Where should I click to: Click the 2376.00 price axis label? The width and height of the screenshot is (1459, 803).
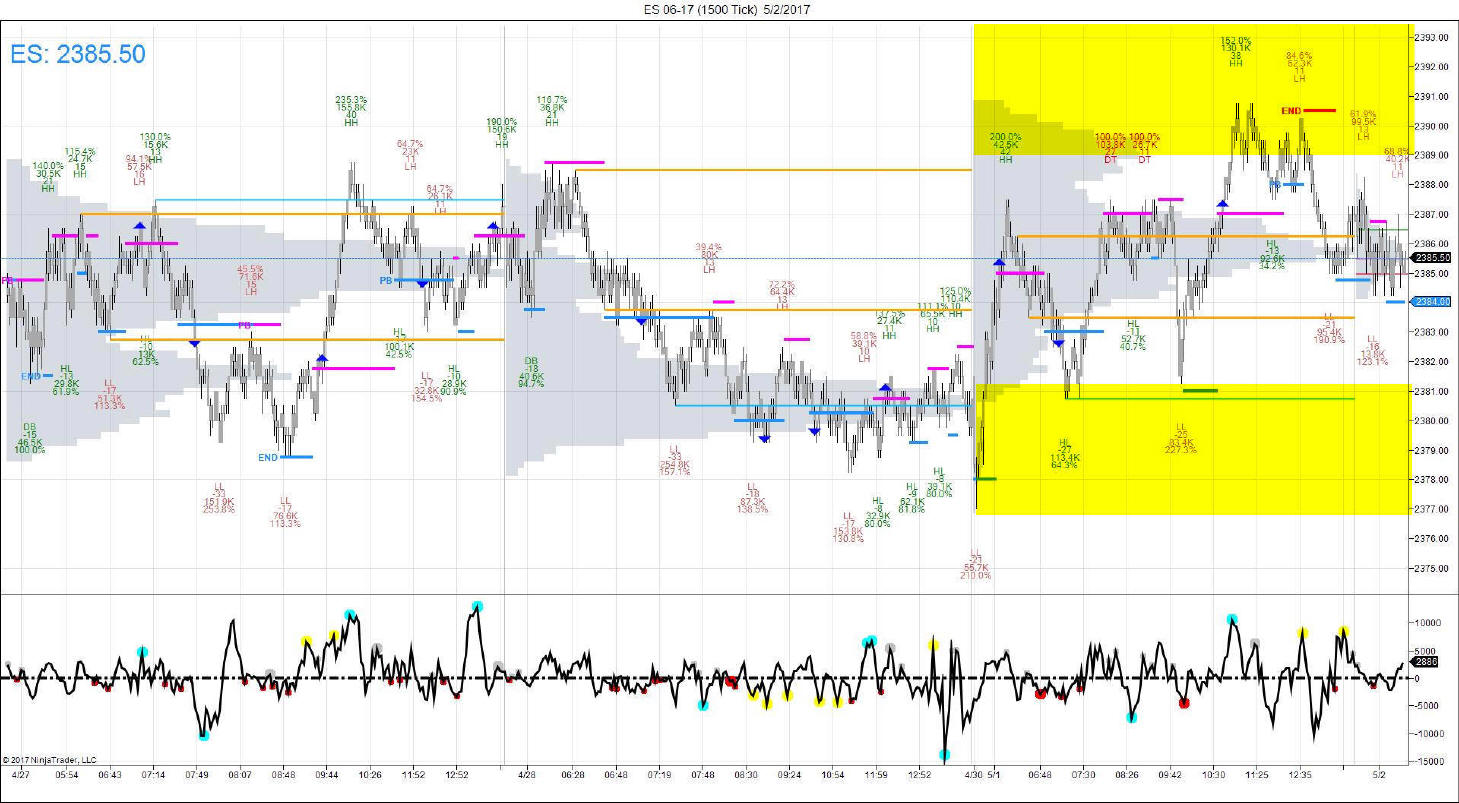1432,538
